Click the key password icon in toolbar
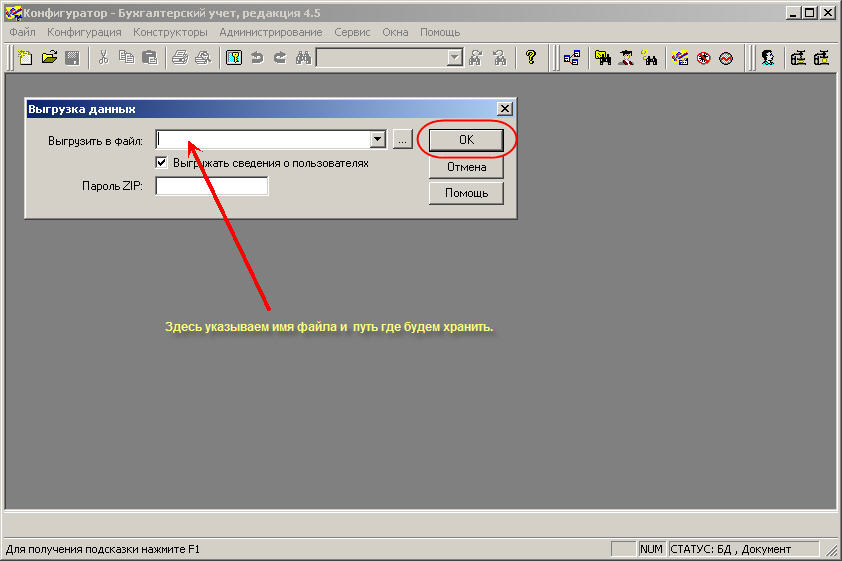Screen dimensions: 842x561 click(x=234, y=57)
